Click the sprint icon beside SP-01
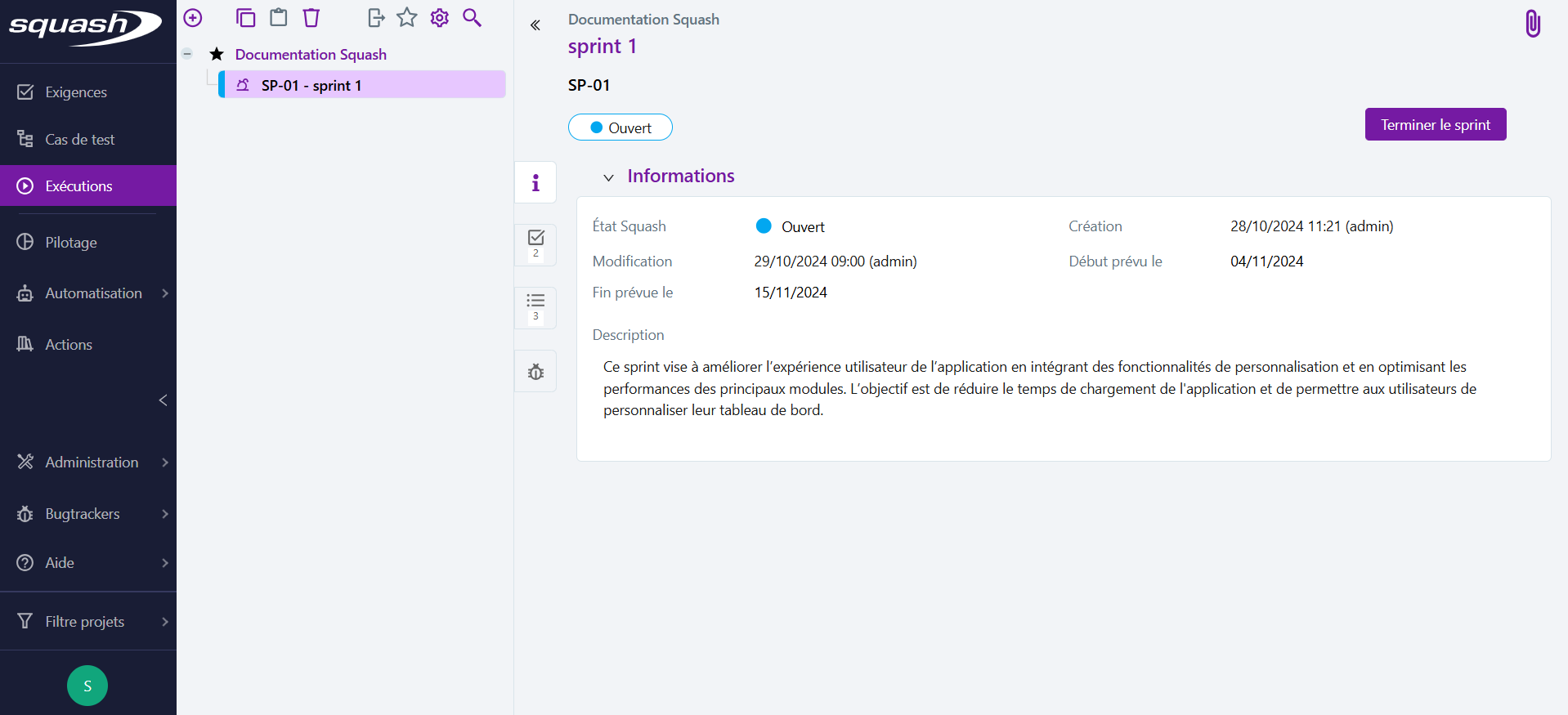The width and height of the screenshot is (1568, 715). (x=243, y=85)
